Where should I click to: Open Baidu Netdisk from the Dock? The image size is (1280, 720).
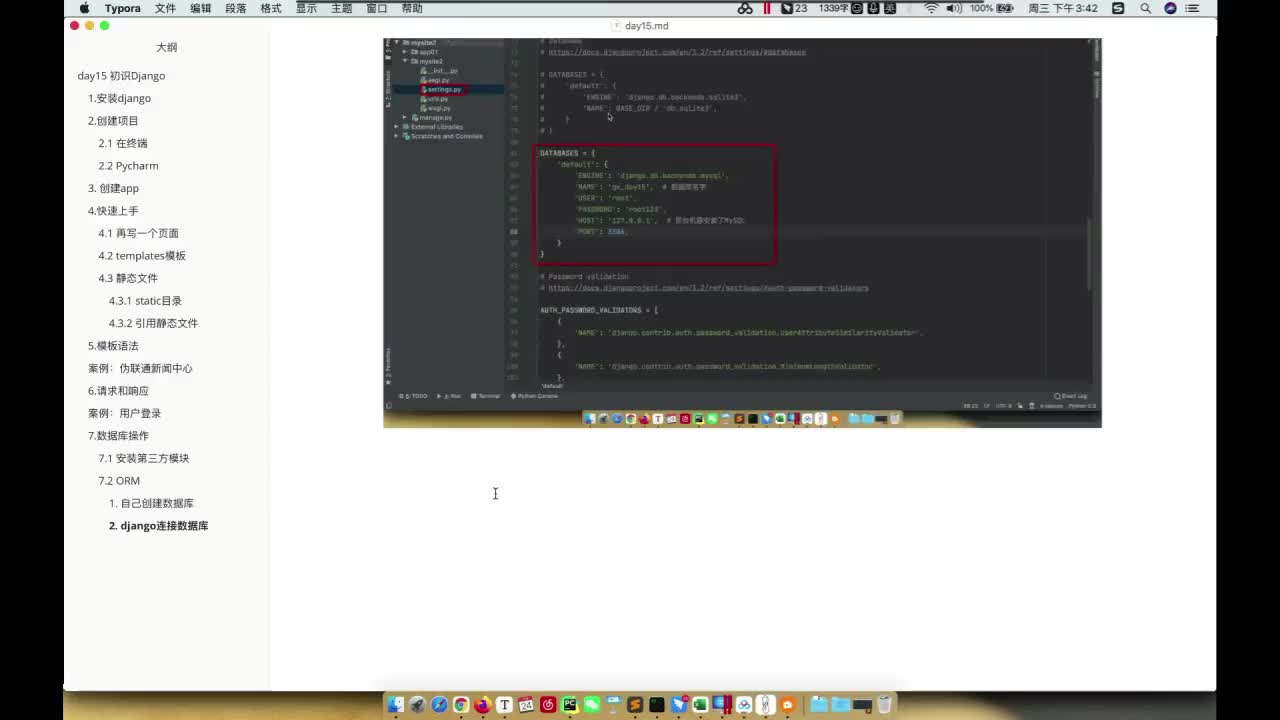(744, 705)
